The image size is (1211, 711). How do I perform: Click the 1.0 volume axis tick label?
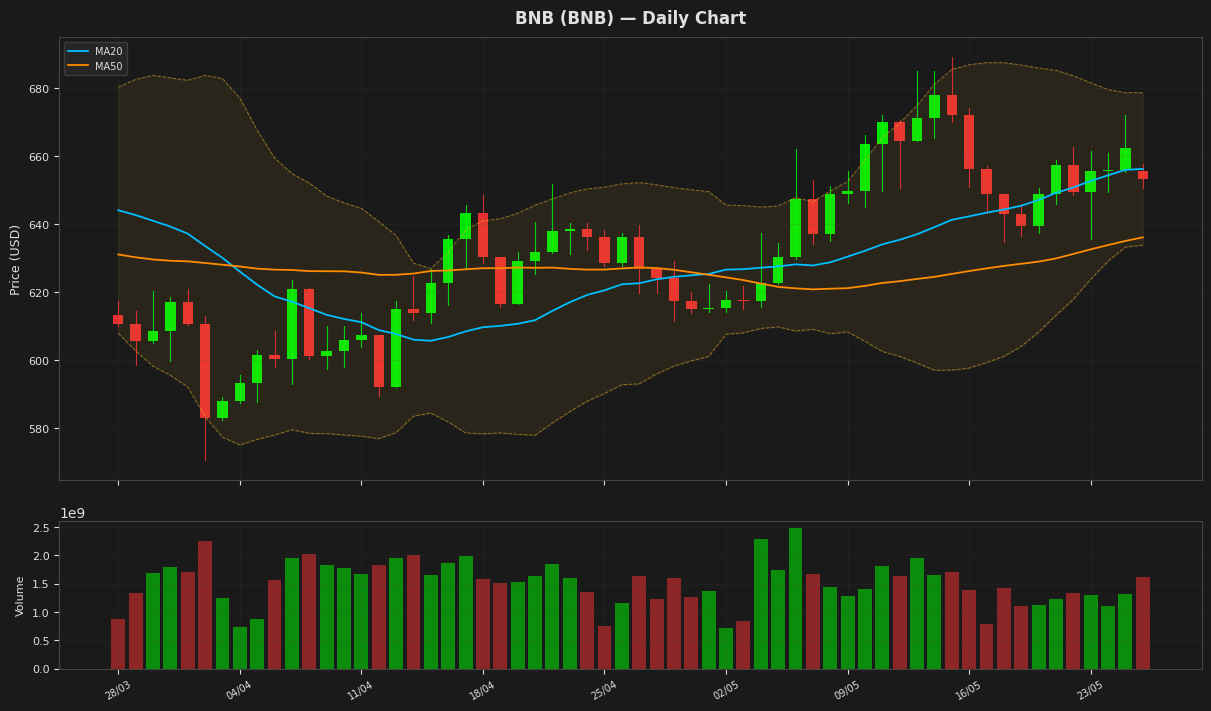(42, 613)
